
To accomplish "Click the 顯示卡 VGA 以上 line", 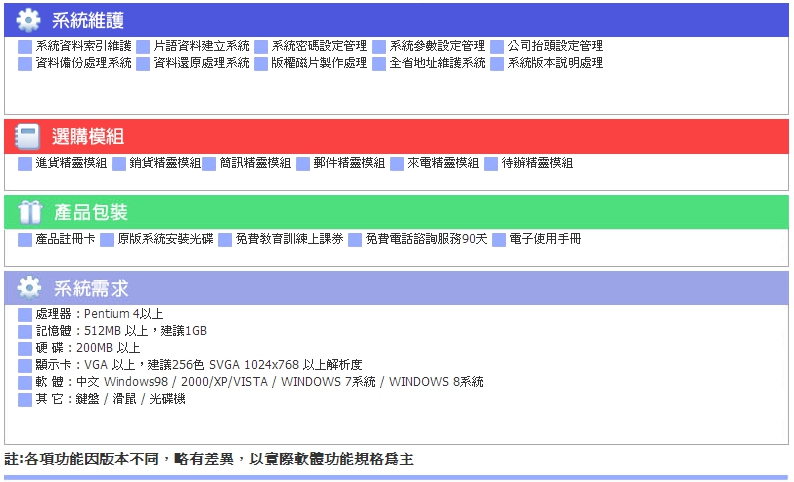I will (x=199, y=365).
